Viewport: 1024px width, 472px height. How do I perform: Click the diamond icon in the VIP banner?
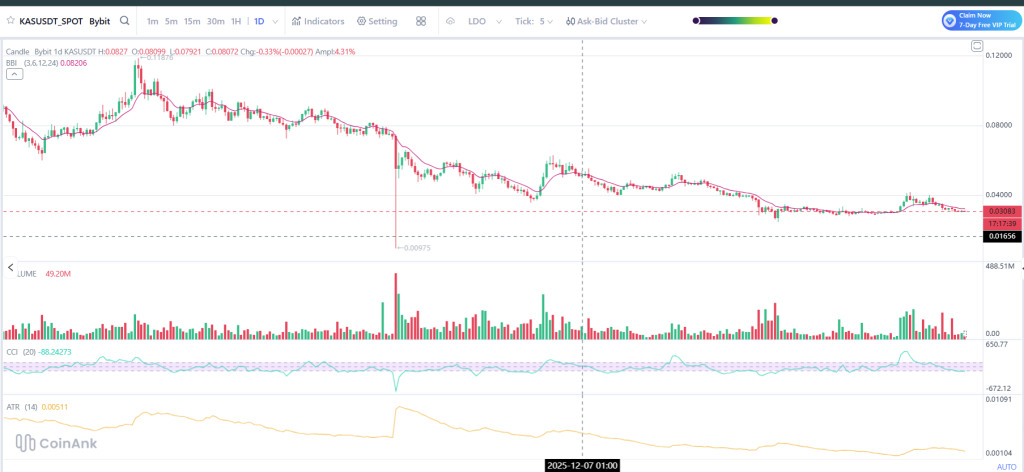pyautogui.click(x=950, y=20)
